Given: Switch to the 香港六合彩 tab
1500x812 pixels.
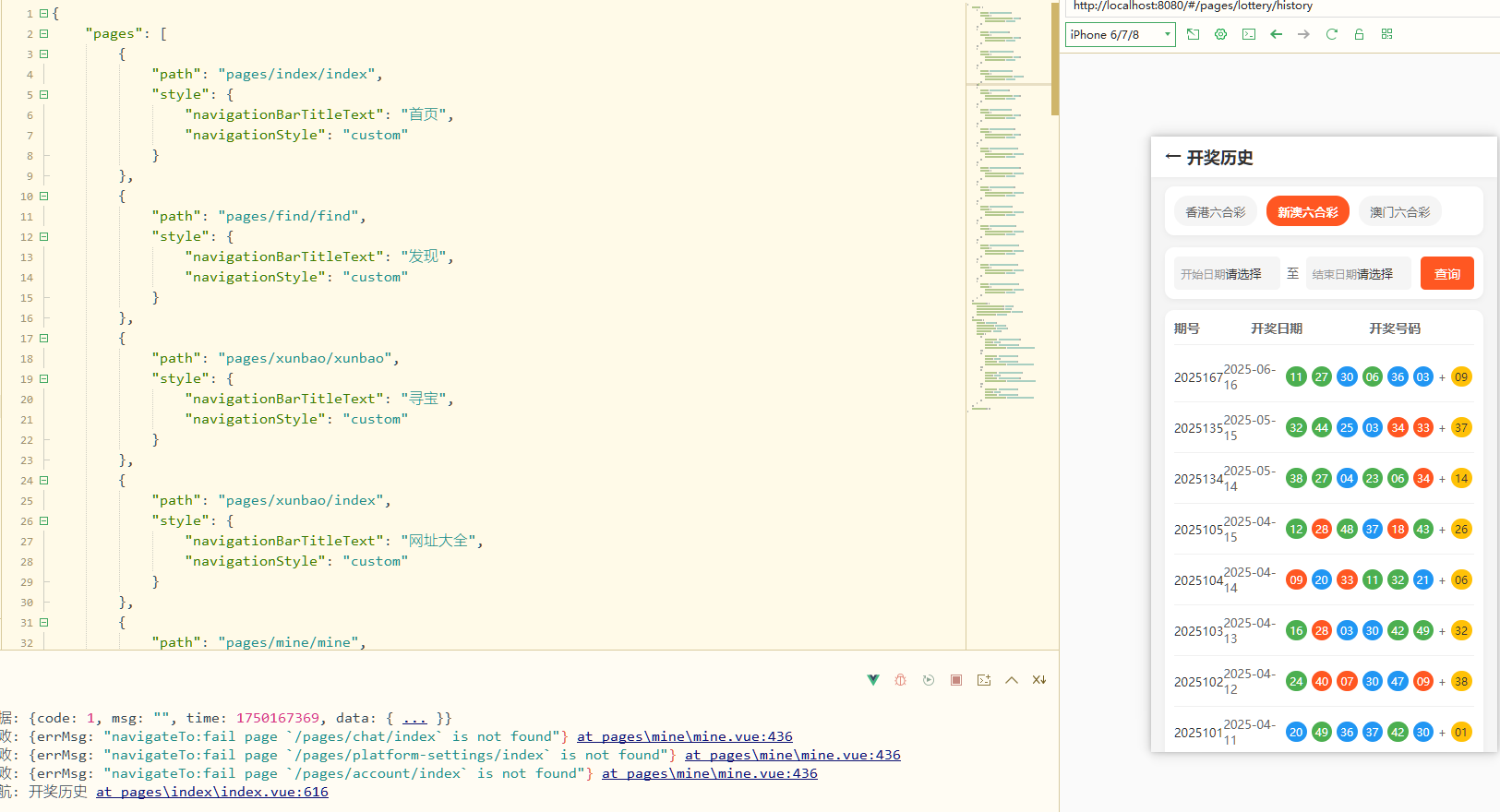Looking at the screenshot, I should (x=1215, y=212).
